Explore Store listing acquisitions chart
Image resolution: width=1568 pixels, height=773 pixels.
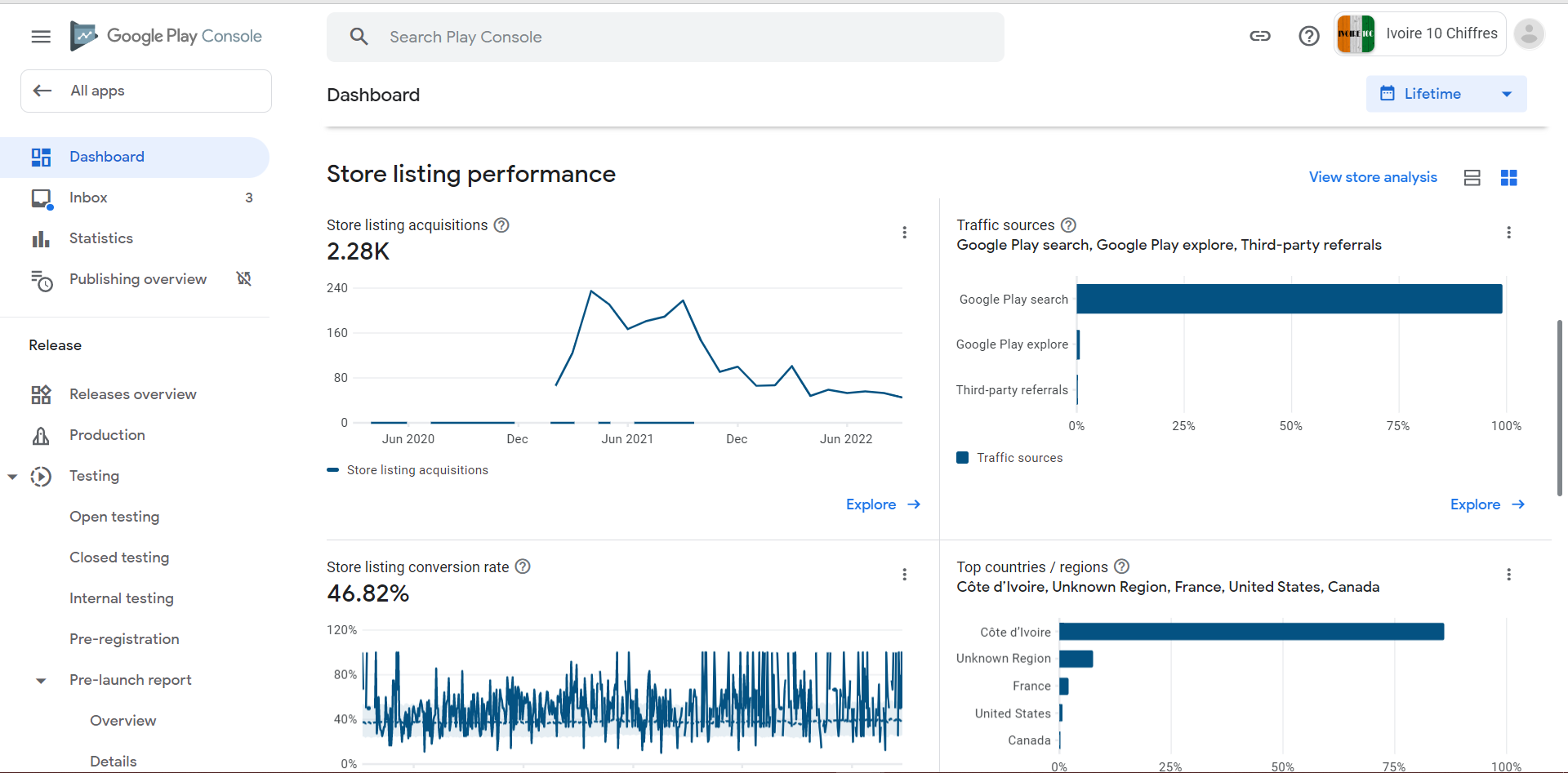(883, 504)
